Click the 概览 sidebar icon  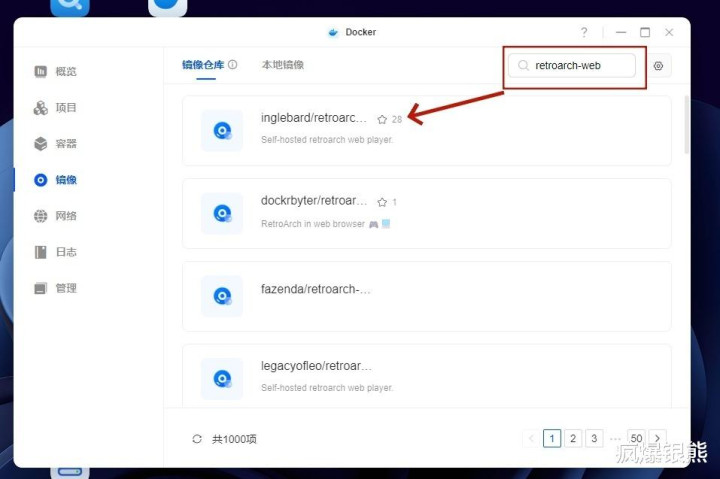coord(40,71)
